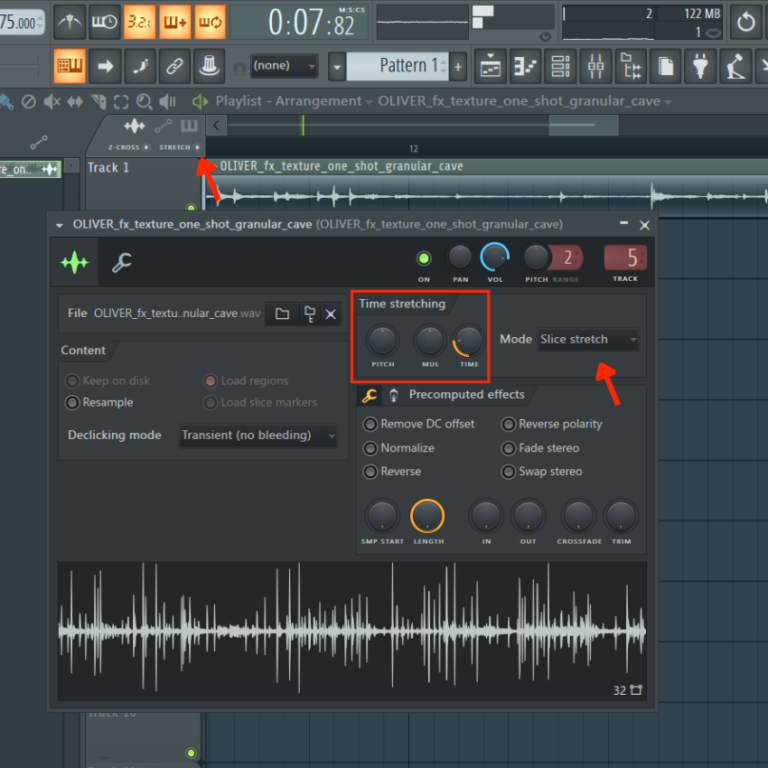
Task: Add a new pattern with plus button
Action: 458,66
